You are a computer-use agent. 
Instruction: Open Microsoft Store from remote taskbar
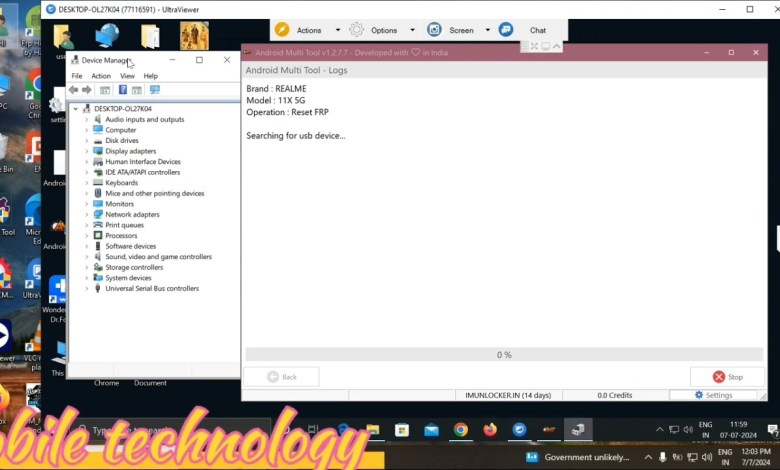(x=402, y=430)
